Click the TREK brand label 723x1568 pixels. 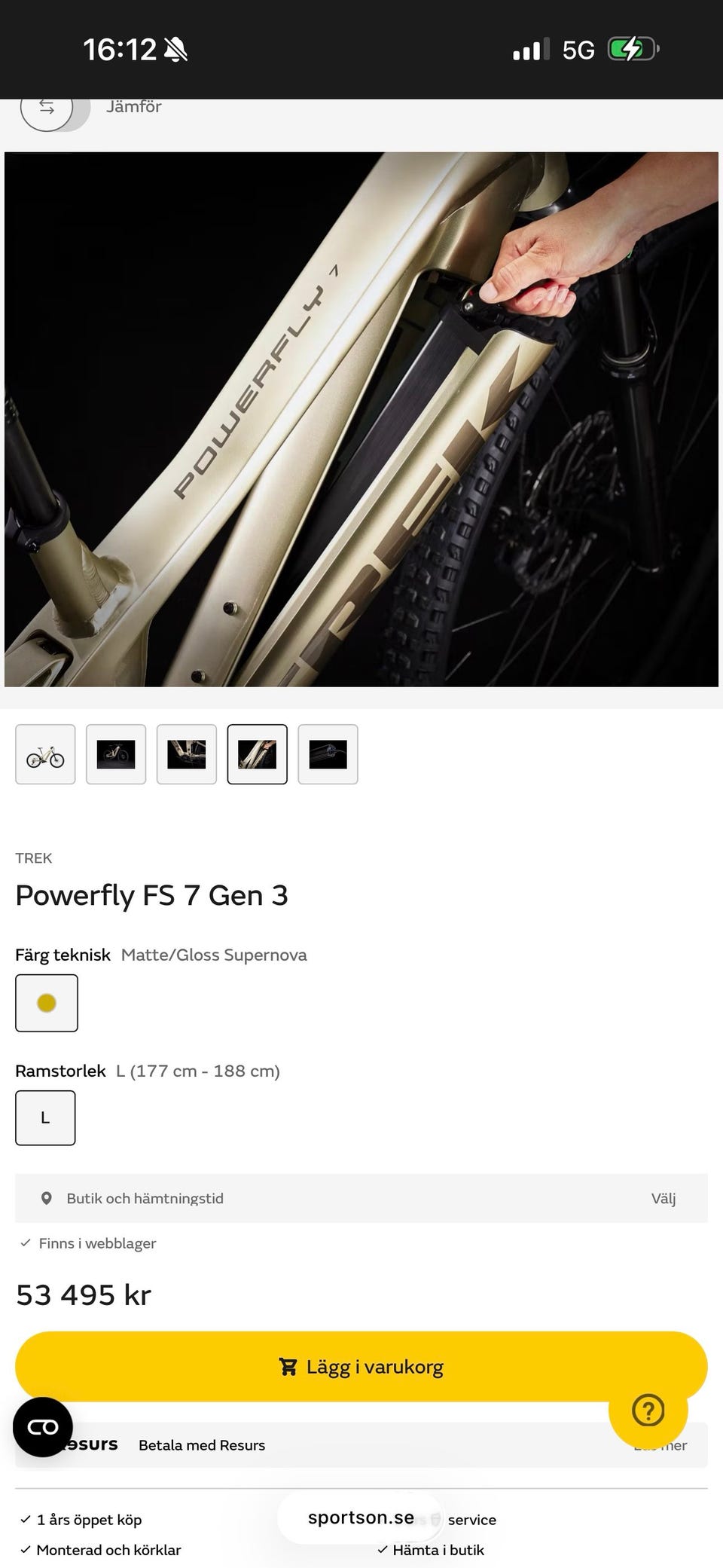coord(34,858)
